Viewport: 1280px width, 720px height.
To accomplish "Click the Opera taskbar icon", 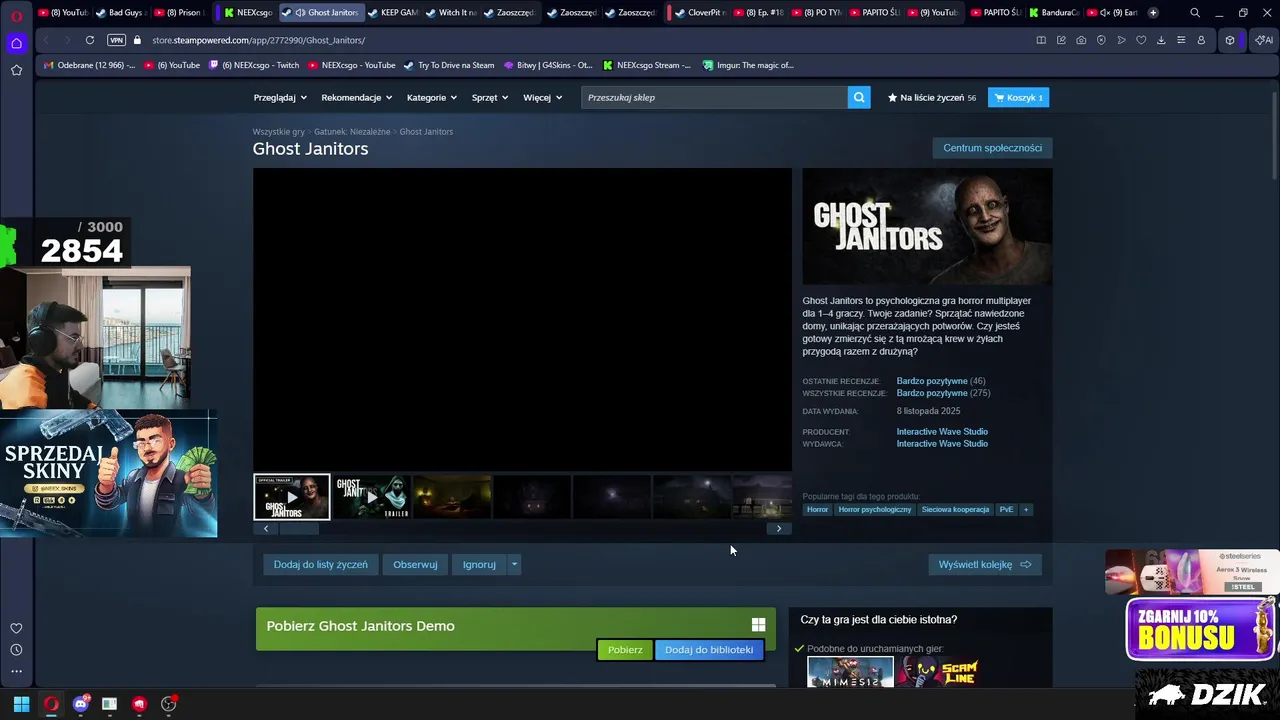I will (51, 704).
